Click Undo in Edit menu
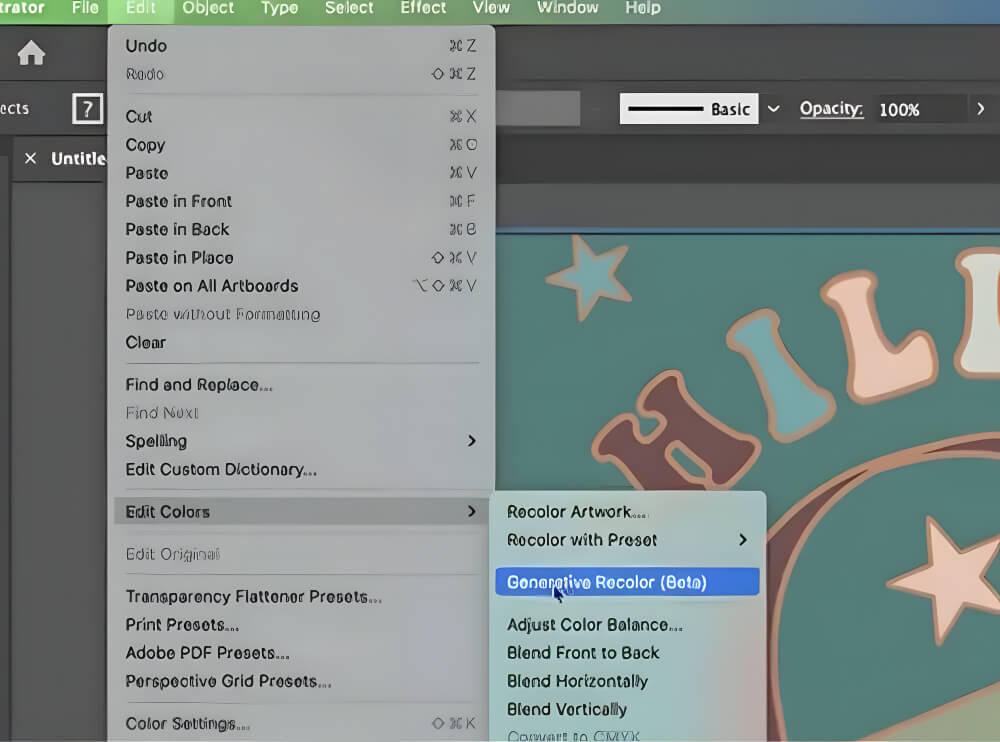1000x742 pixels. [x=146, y=46]
